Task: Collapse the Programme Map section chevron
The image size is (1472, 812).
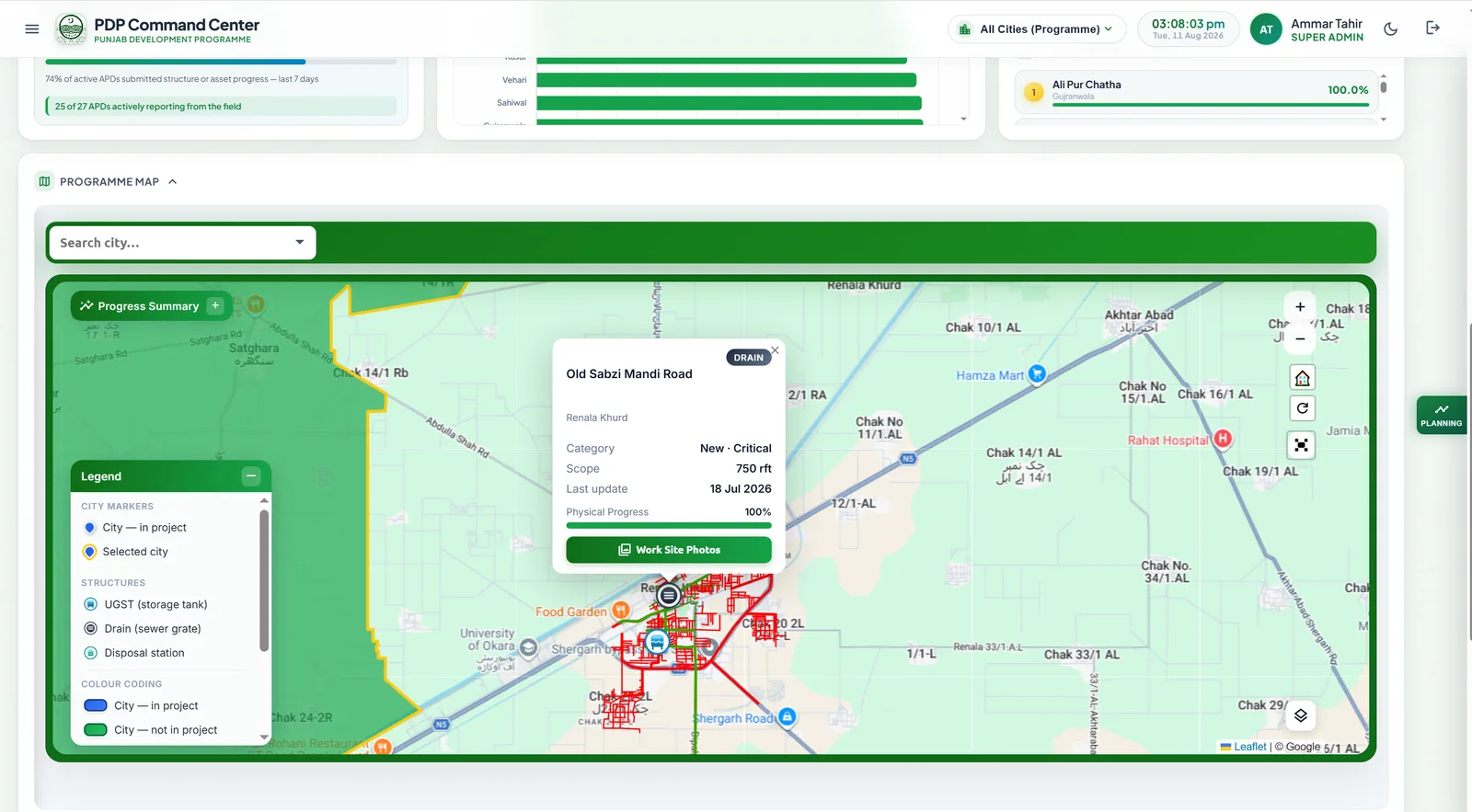Action: coord(173,182)
